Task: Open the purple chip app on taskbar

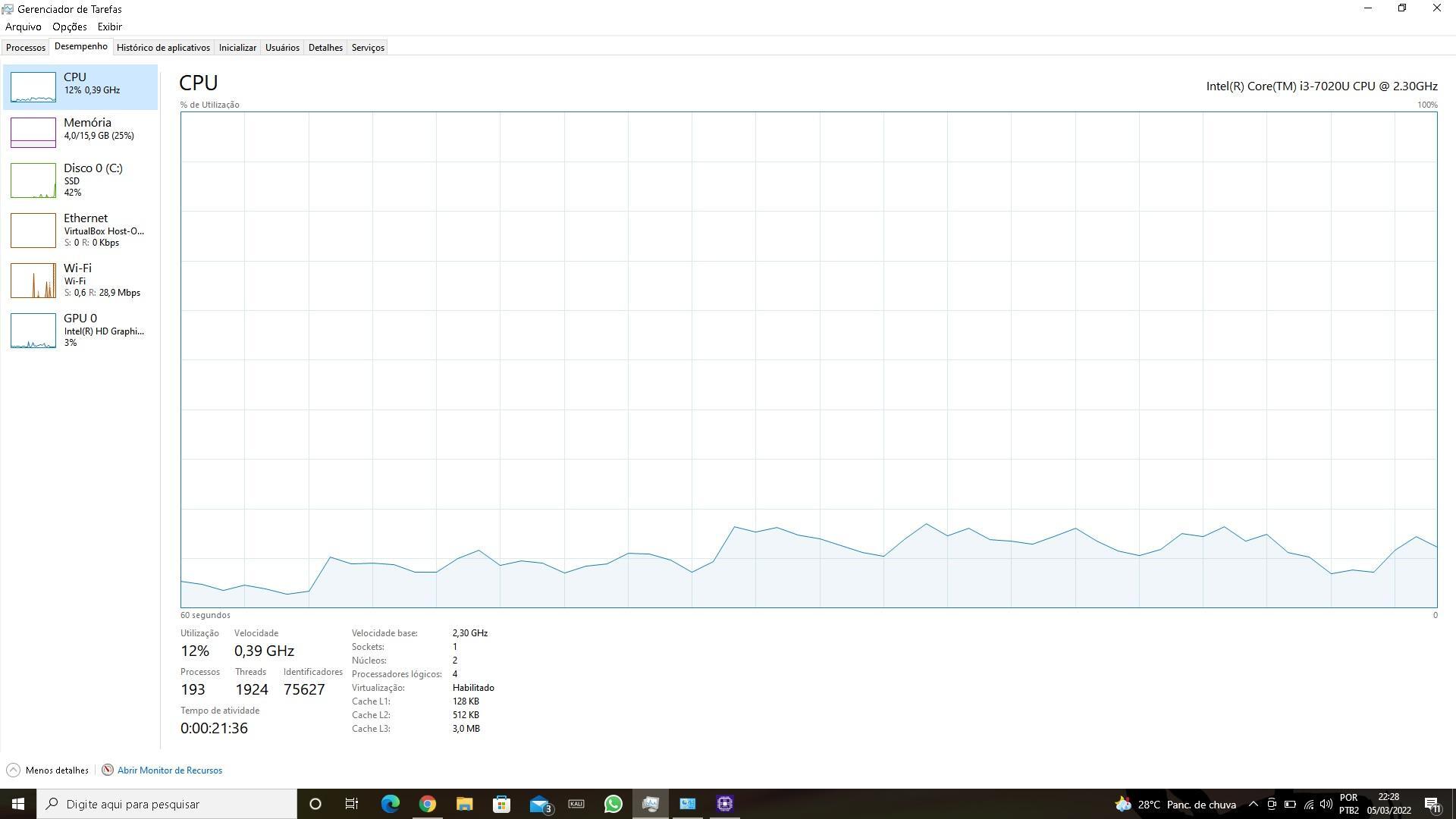Action: pos(725,804)
